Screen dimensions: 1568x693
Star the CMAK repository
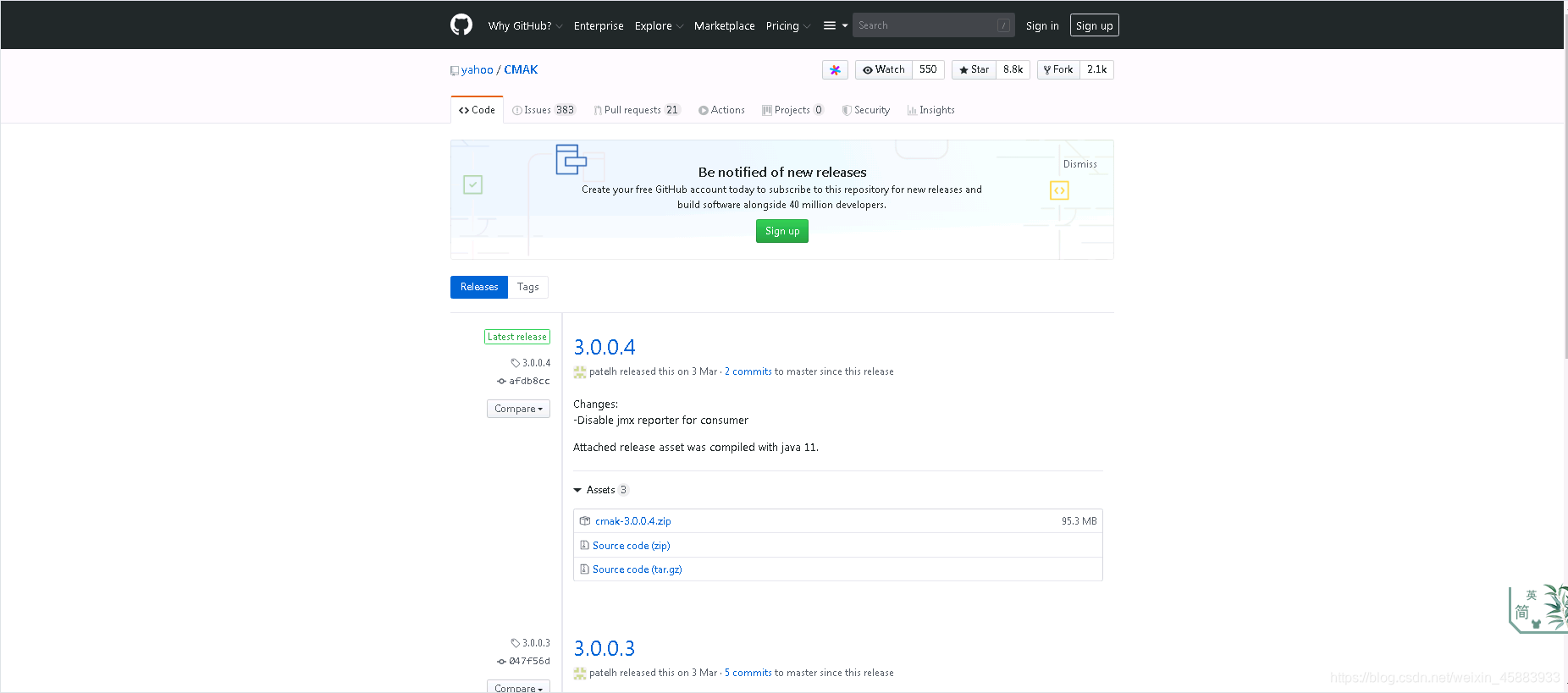[974, 70]
